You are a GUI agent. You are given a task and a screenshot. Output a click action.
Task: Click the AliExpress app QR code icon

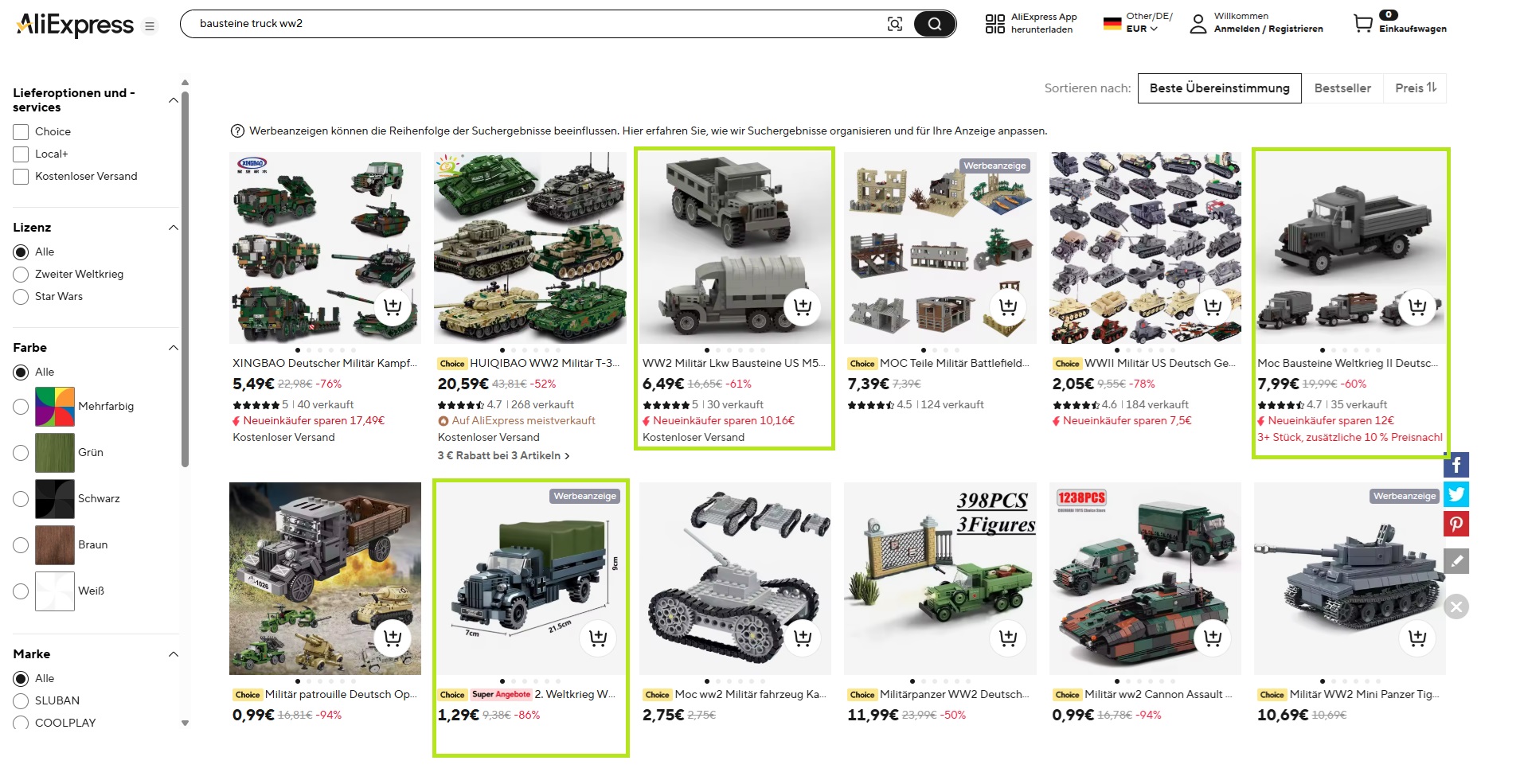995,24
